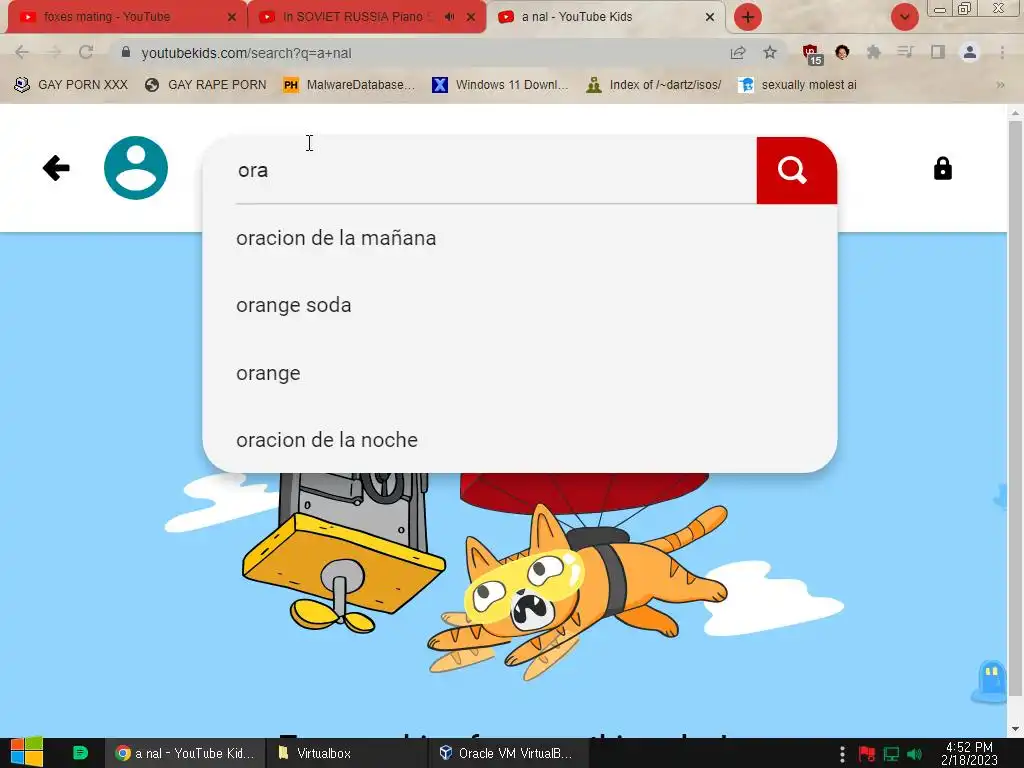Open the network tray icon
This screenshot has height=768, width=1024.
(891, 754)
